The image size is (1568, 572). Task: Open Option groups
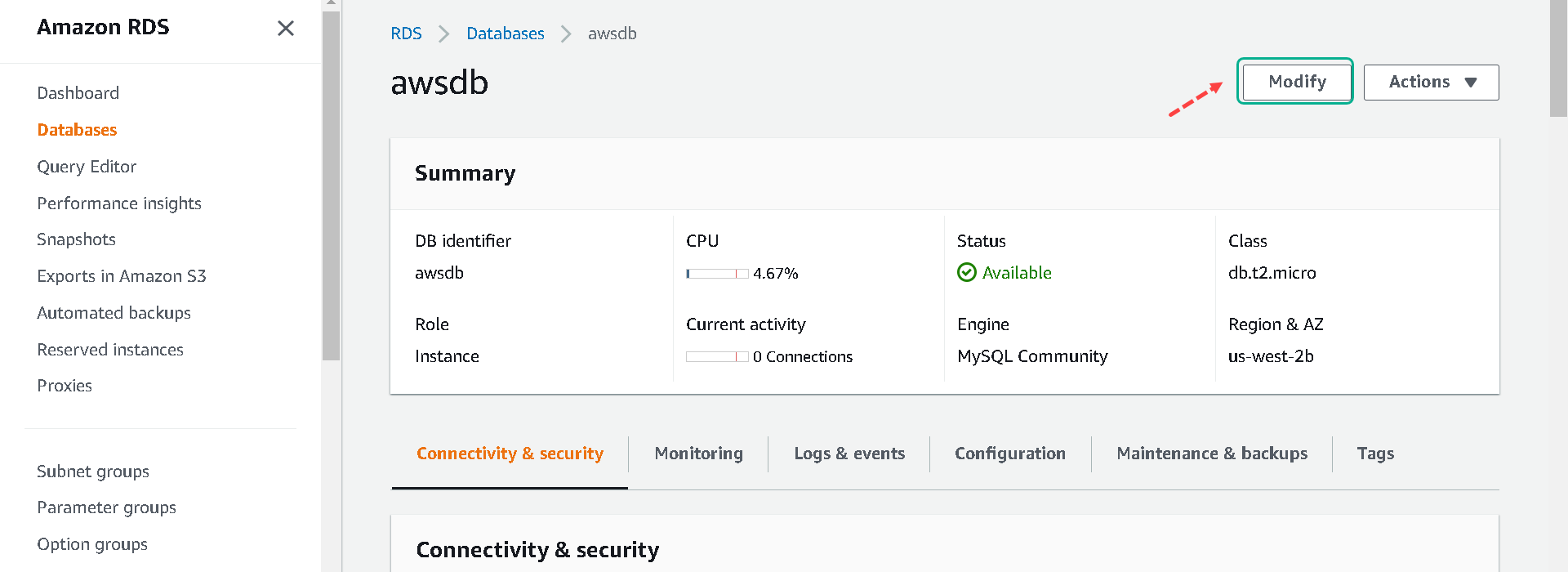coord(92,544)
